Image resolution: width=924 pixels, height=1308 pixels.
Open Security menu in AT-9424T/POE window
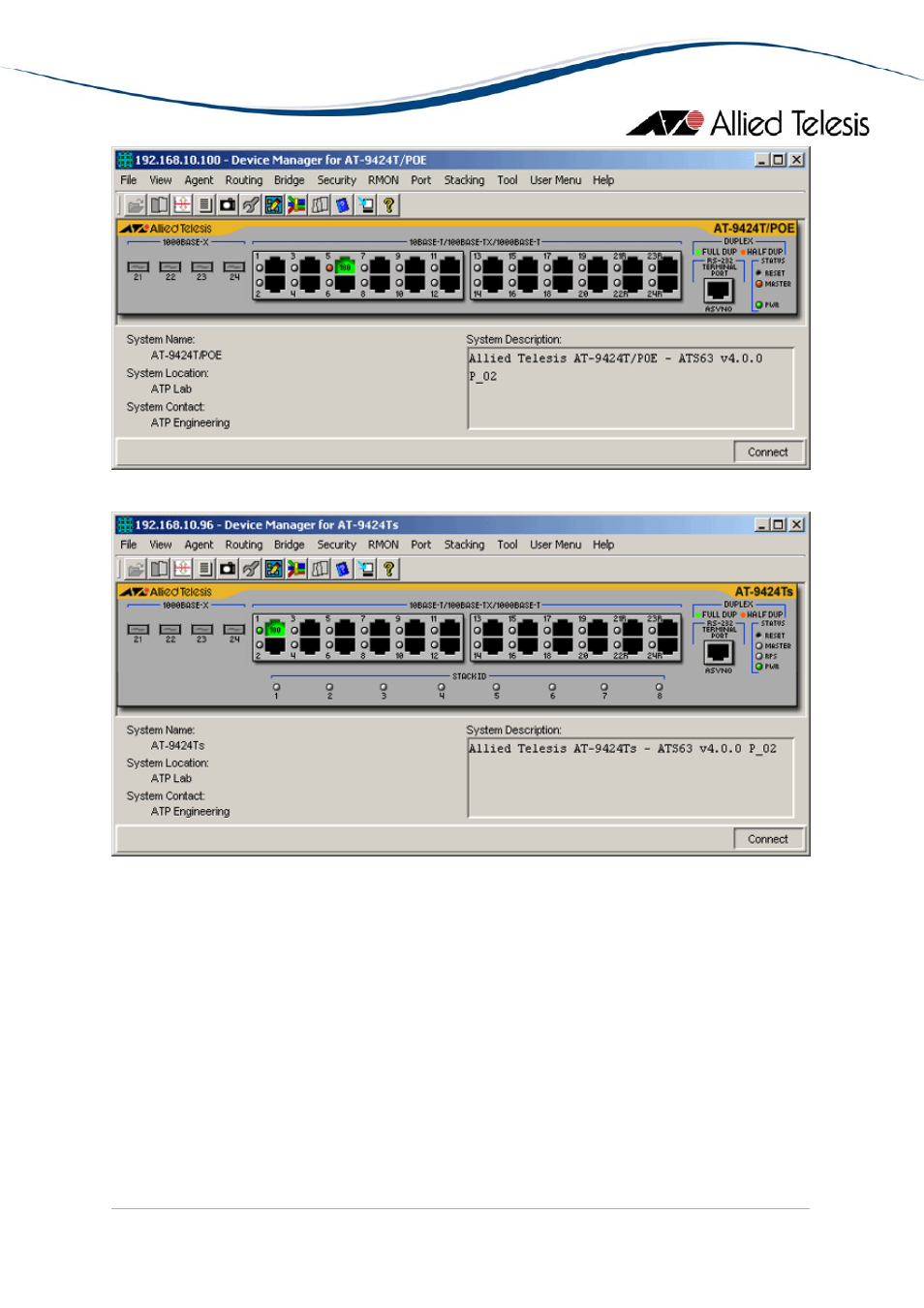point(337,180)
